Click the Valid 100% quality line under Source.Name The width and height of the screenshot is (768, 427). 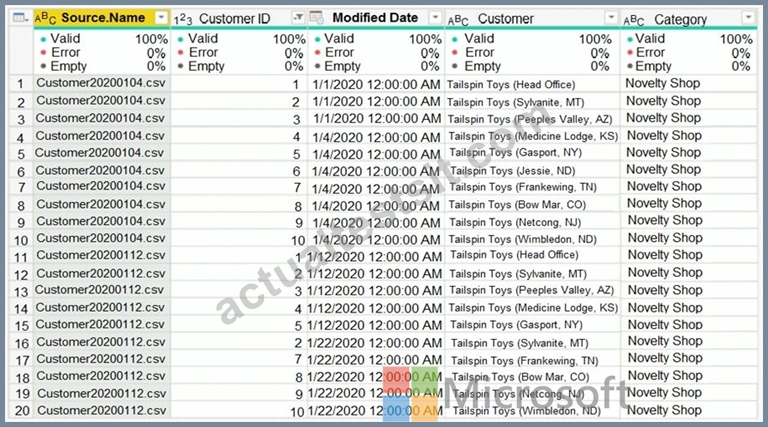pos(103,39)
